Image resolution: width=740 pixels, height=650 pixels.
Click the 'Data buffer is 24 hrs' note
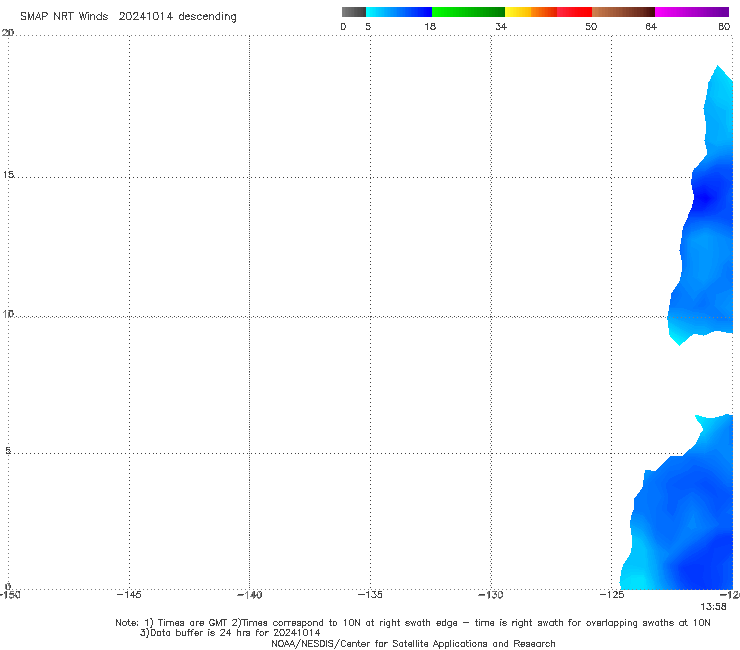pos(230,633)
